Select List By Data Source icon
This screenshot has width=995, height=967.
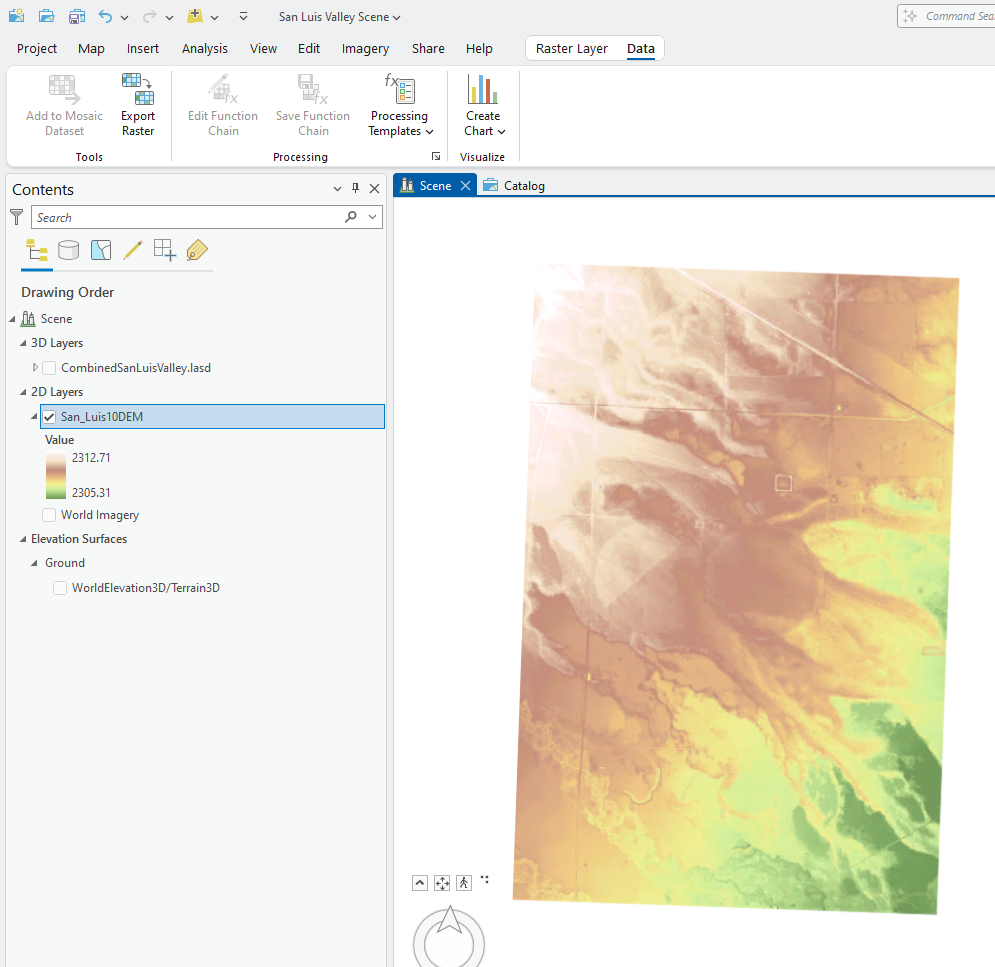click(68, 250)
